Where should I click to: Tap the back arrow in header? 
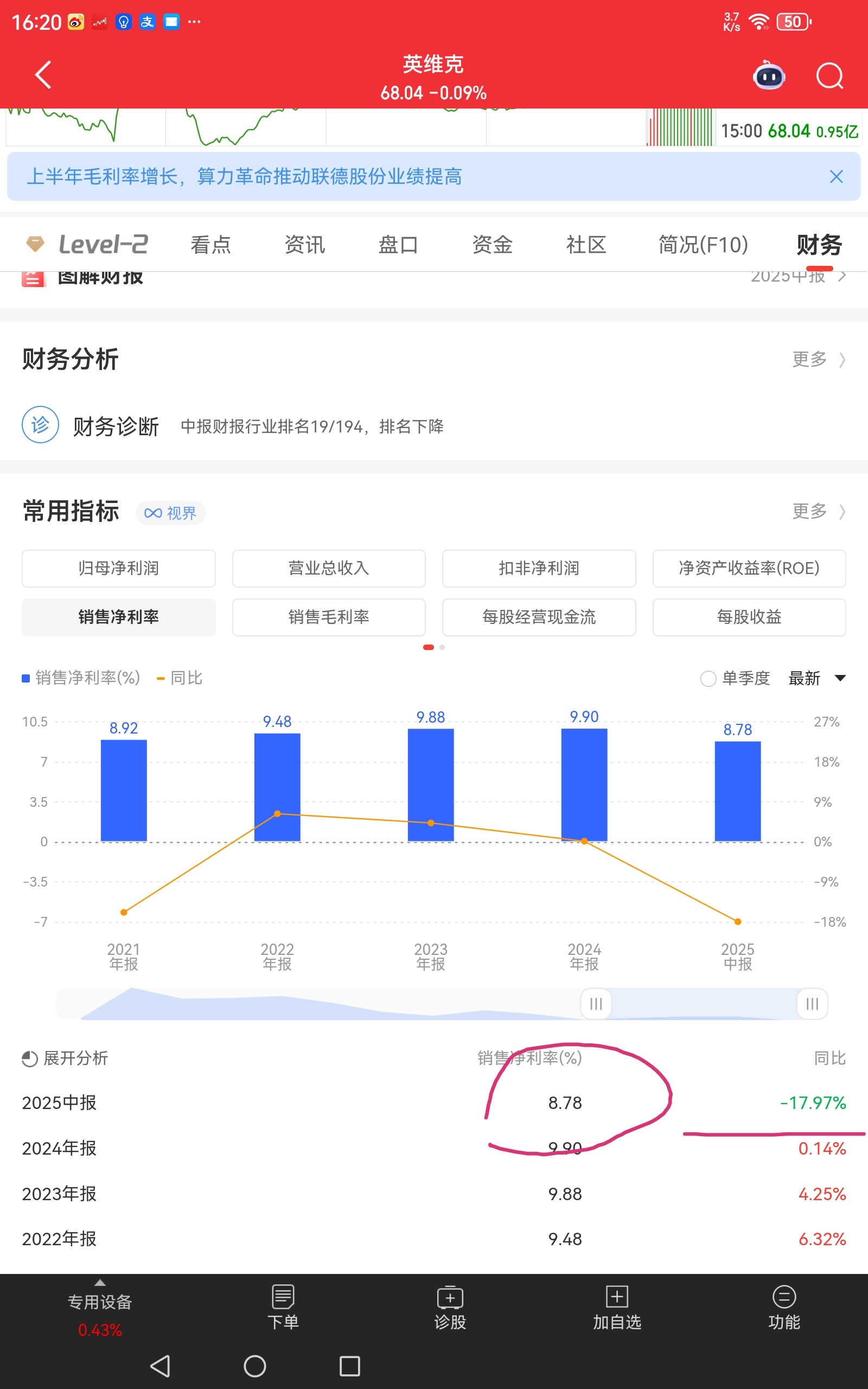(43, 75)
